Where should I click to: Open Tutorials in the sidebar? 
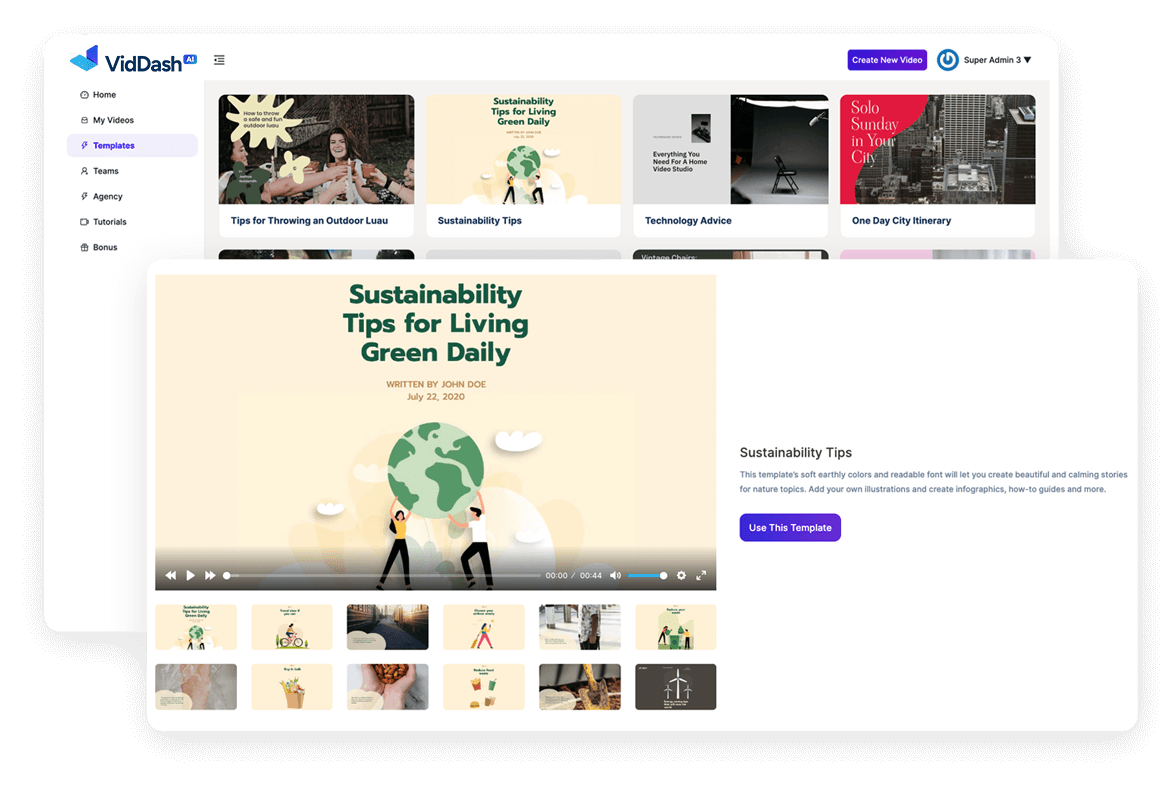(x=132, y=222)
